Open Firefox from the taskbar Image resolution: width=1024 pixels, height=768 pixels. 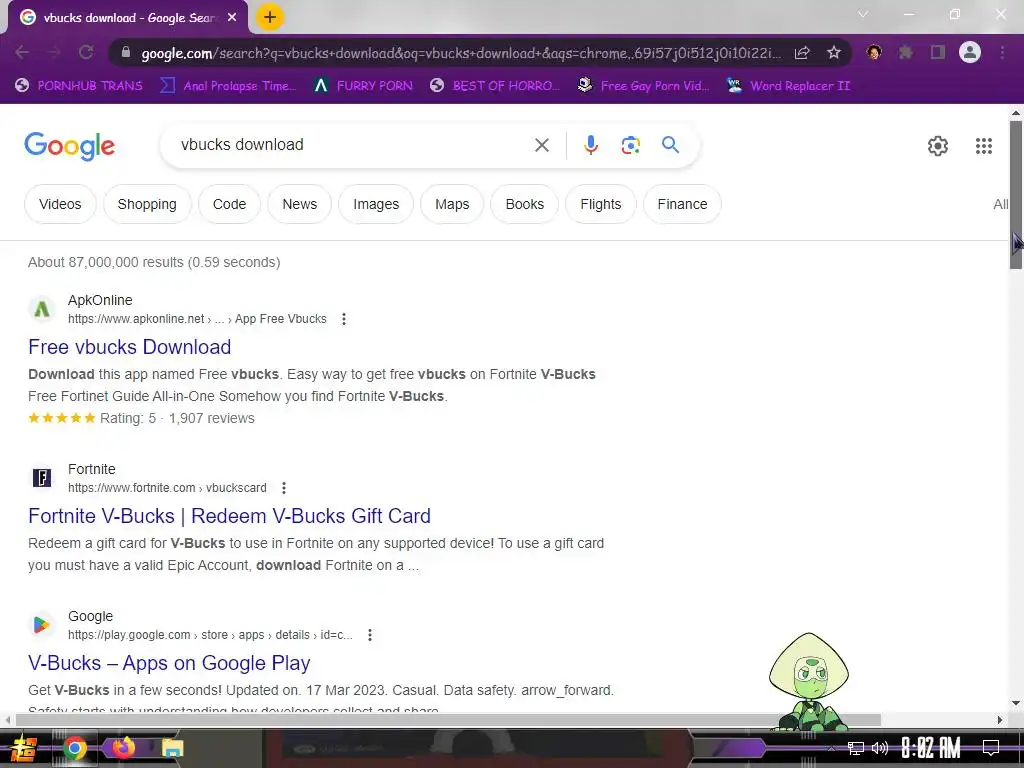[123, 747]
